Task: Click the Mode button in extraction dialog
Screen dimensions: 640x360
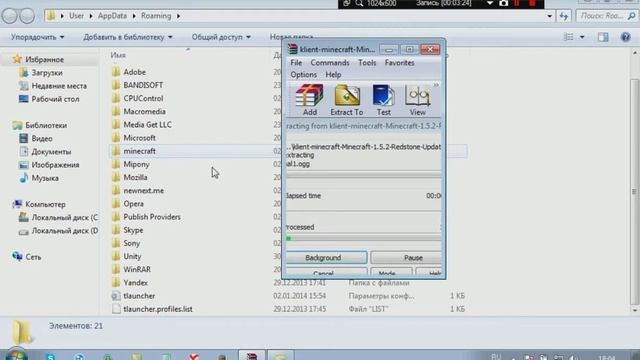Action: [391, 272]
